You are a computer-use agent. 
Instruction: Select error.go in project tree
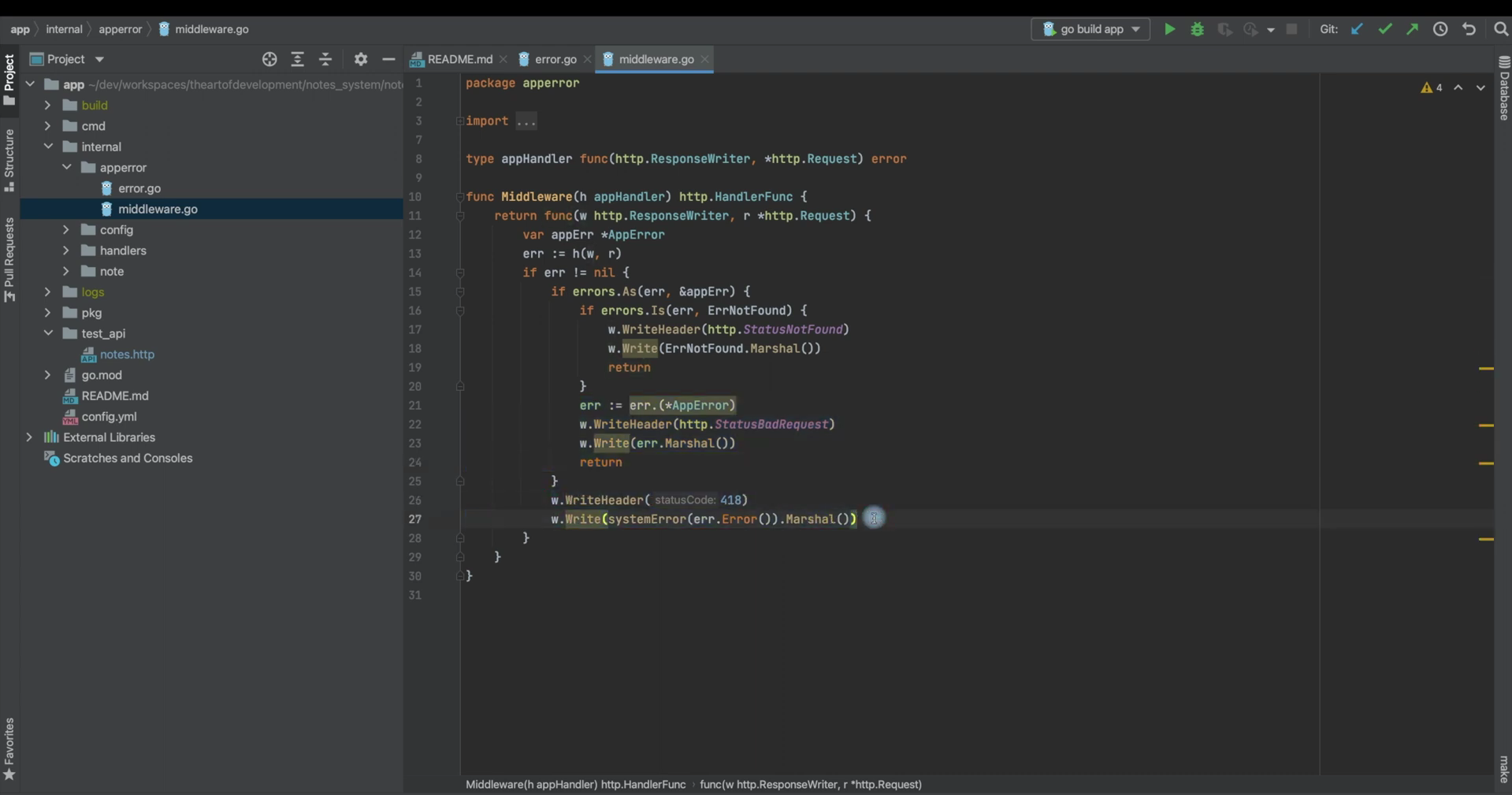pos(139,188)
